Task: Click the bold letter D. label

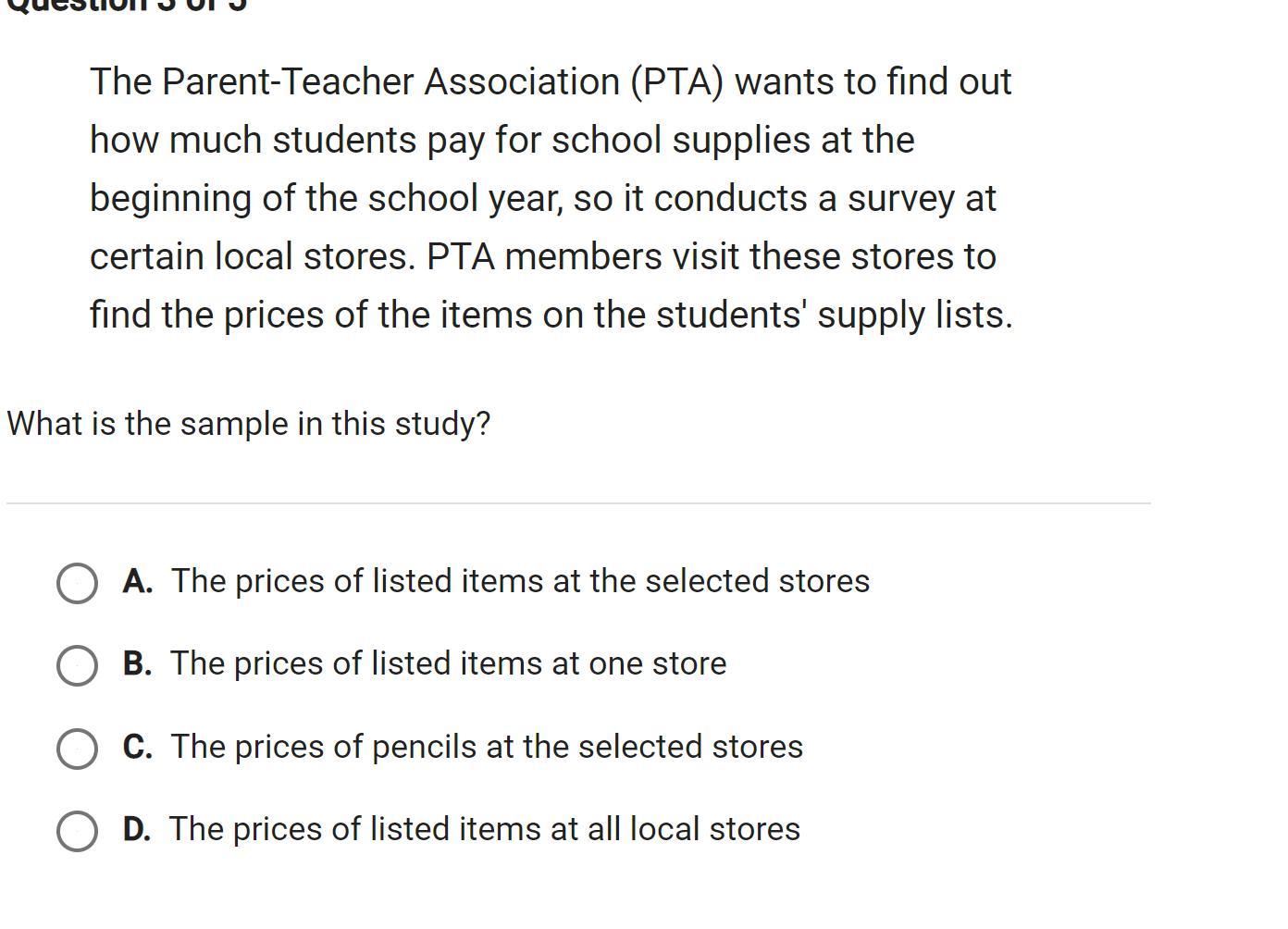Action: pos(137,829)
